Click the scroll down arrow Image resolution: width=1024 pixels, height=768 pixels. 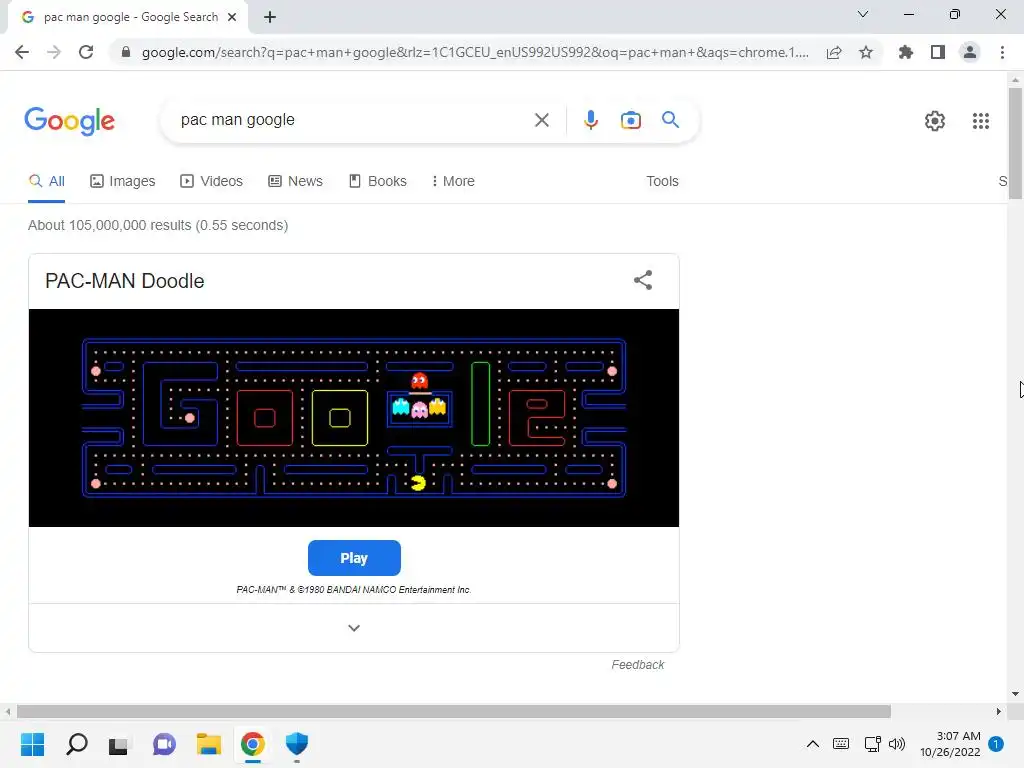coord(1015,694)
